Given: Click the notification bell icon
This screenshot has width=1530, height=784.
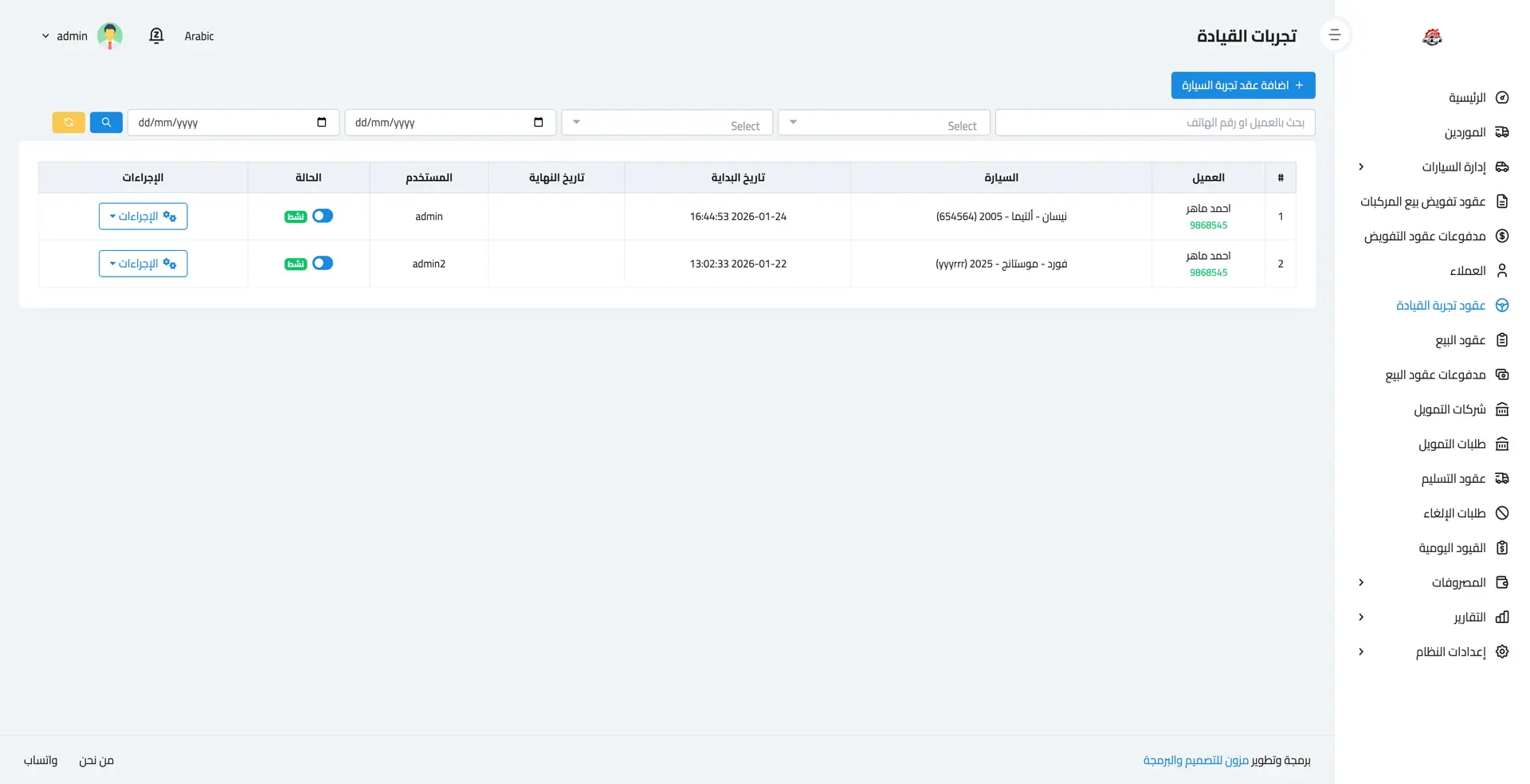Looking at the screenshot, I should click(x=156, y=36).
